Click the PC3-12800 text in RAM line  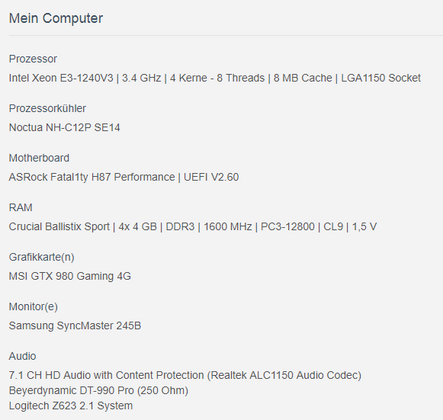(x=288, y=227)
